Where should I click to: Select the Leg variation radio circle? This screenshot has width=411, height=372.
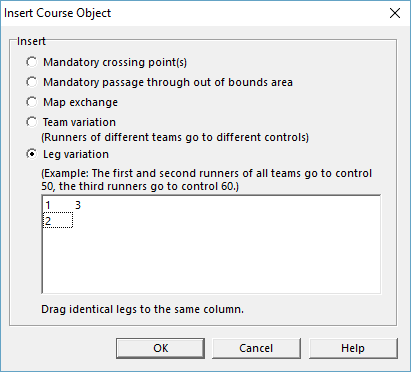click(32, 154)
